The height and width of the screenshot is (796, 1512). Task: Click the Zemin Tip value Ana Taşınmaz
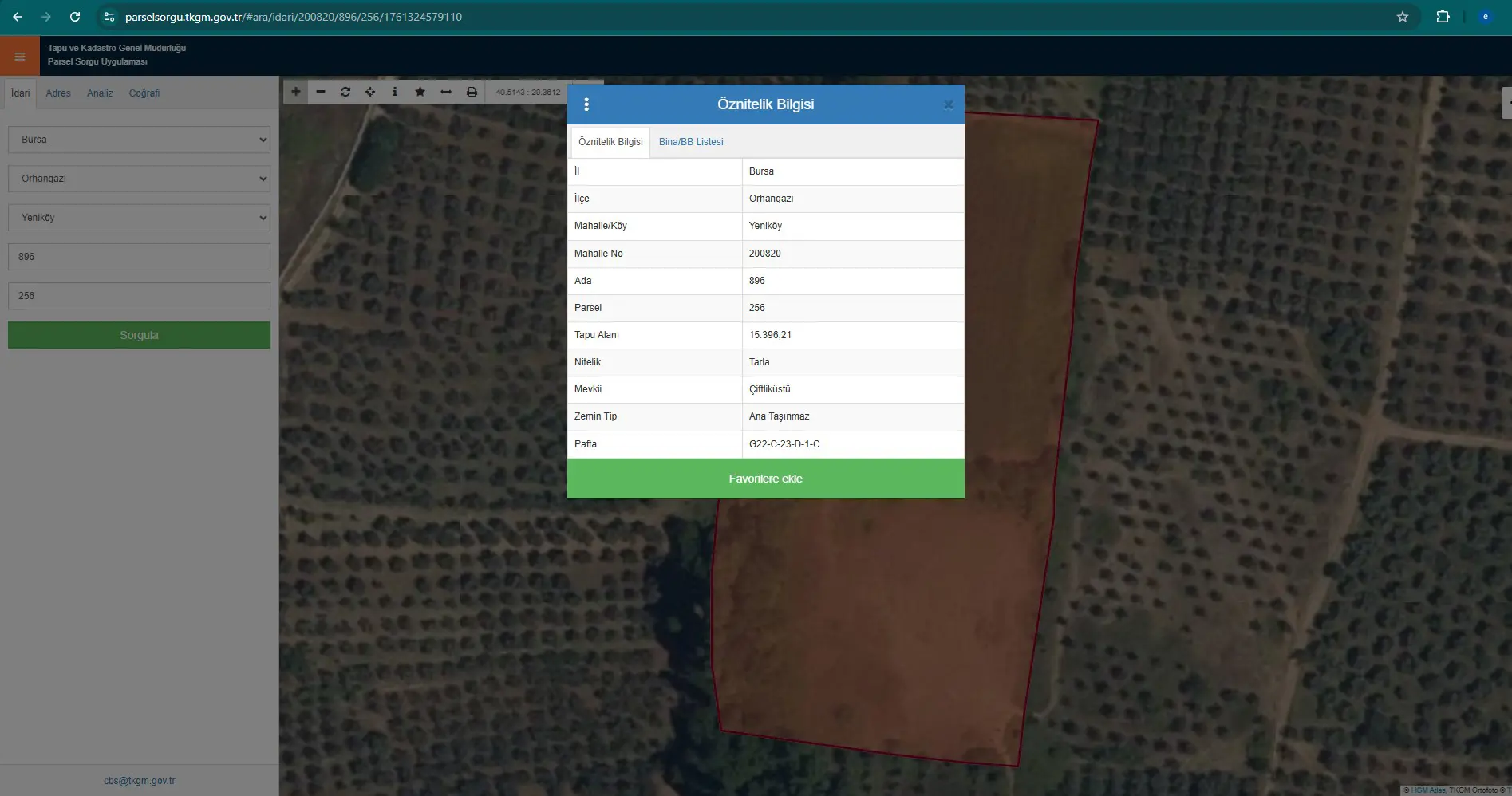coord(780,416)
